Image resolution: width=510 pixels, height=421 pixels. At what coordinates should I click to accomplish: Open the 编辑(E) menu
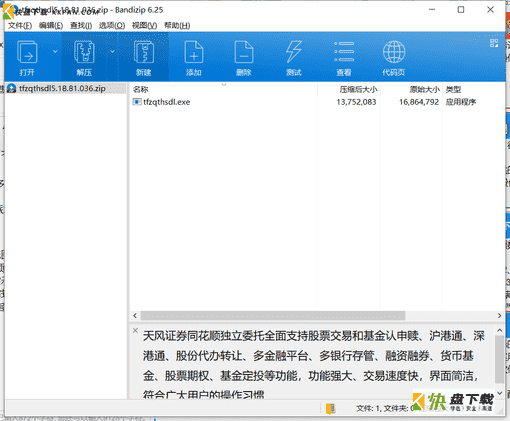51,25
